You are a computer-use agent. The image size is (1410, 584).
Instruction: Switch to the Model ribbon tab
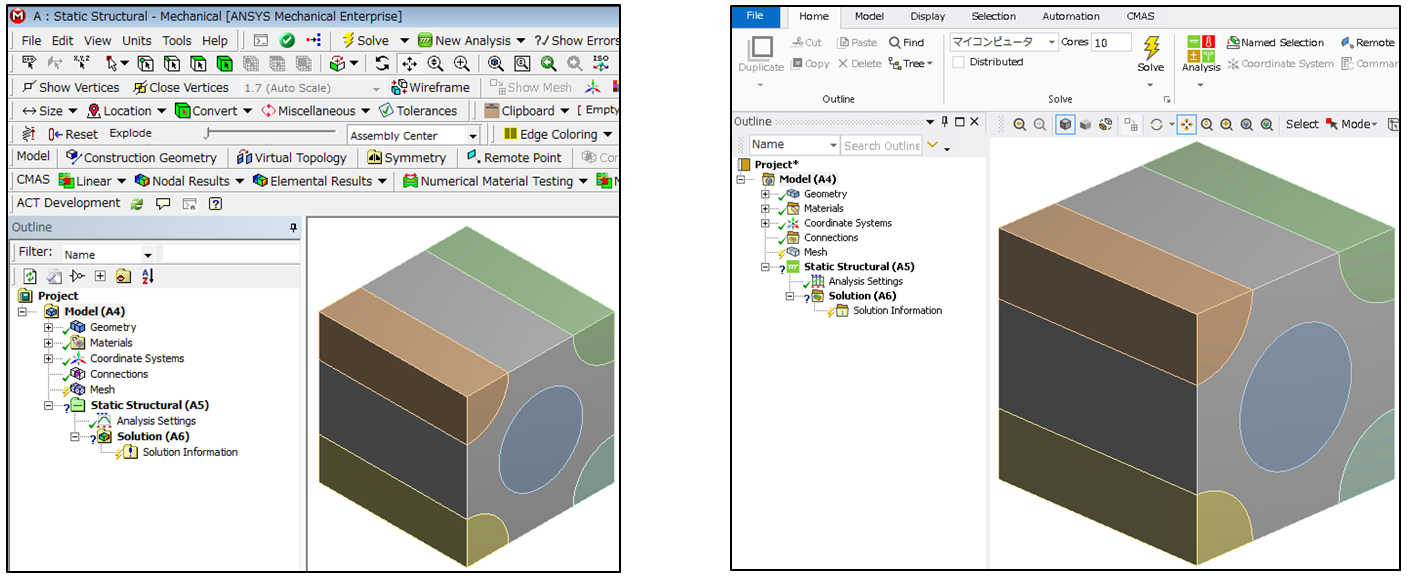[868, 16]
